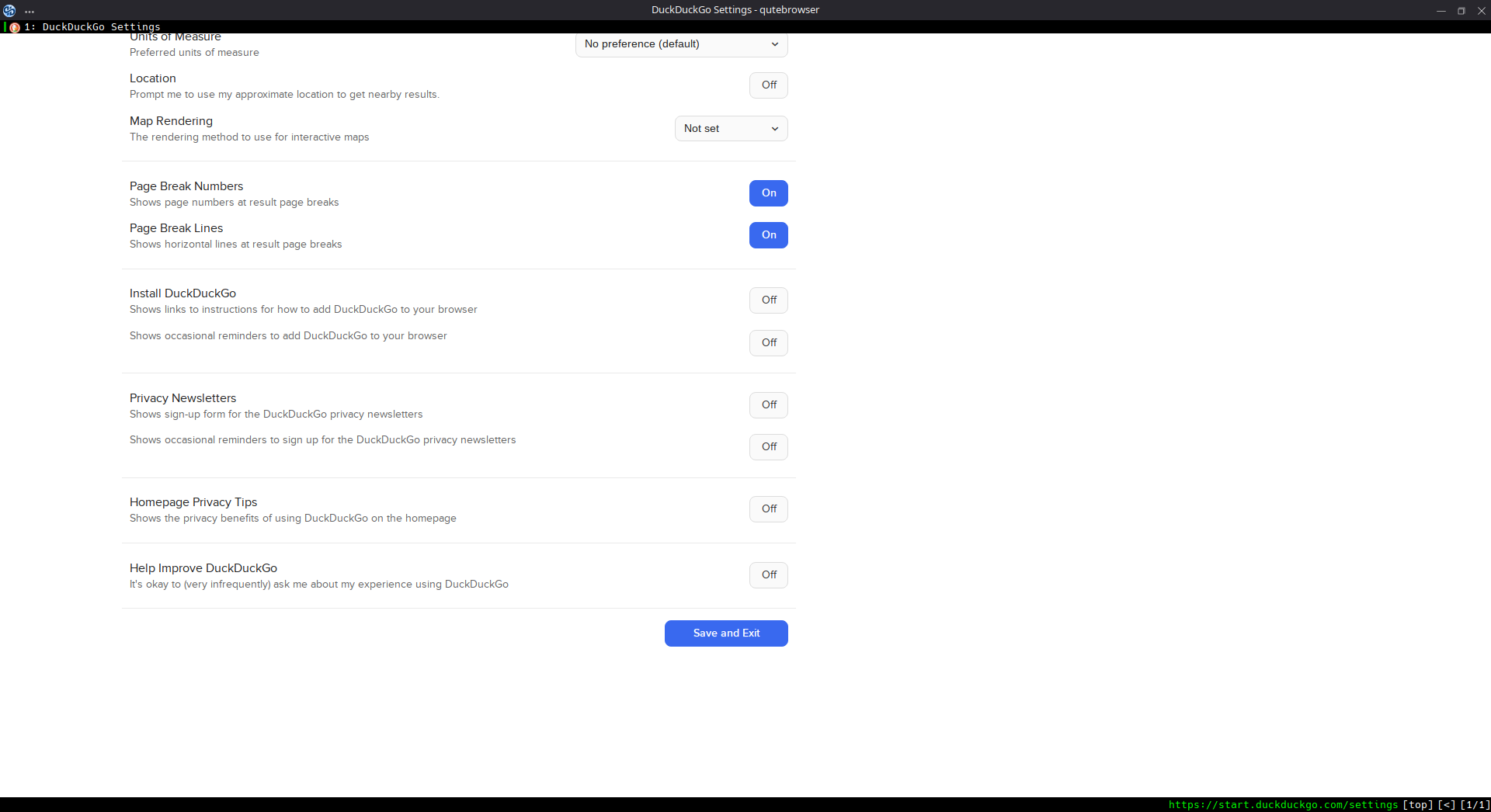Open the three-dots window menu
Image resolution: width=1491 pixels, height=812 pixels.
30,11
